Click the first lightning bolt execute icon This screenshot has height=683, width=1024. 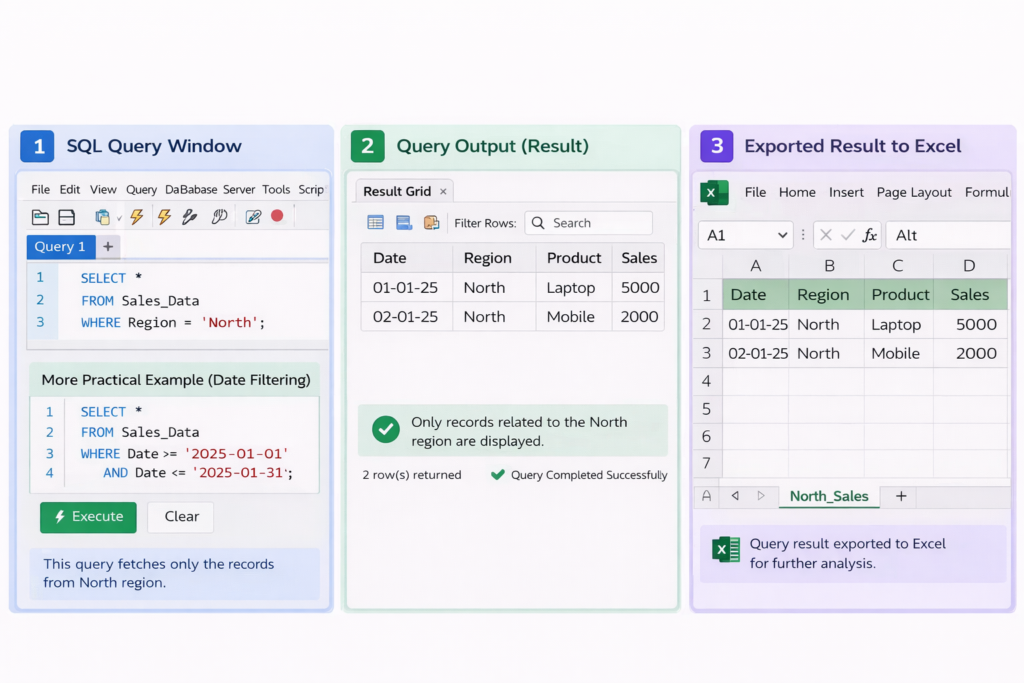click(136, 217)
